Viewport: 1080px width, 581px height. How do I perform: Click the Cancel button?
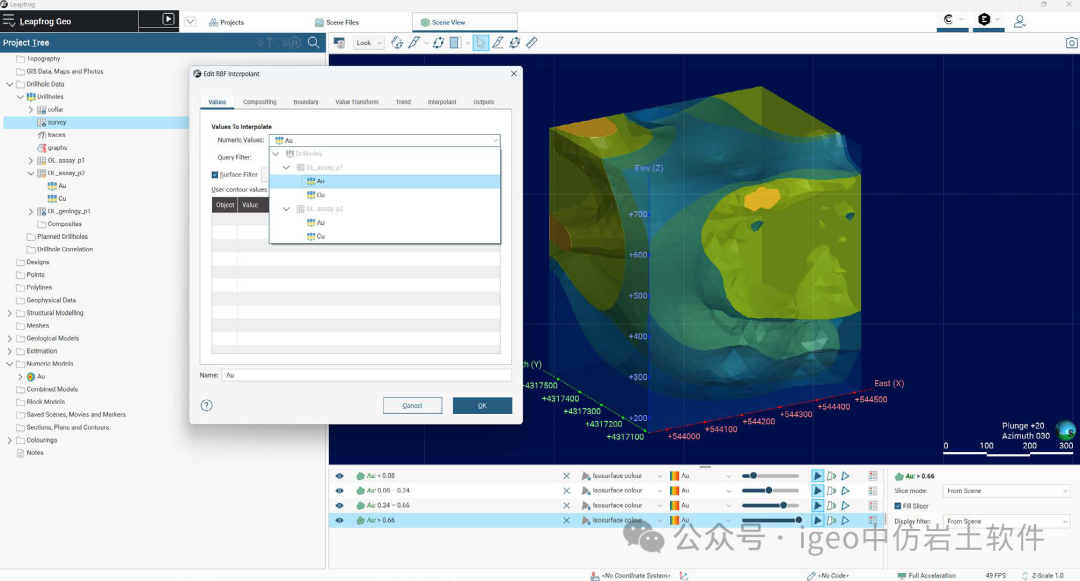coord(412,405)
